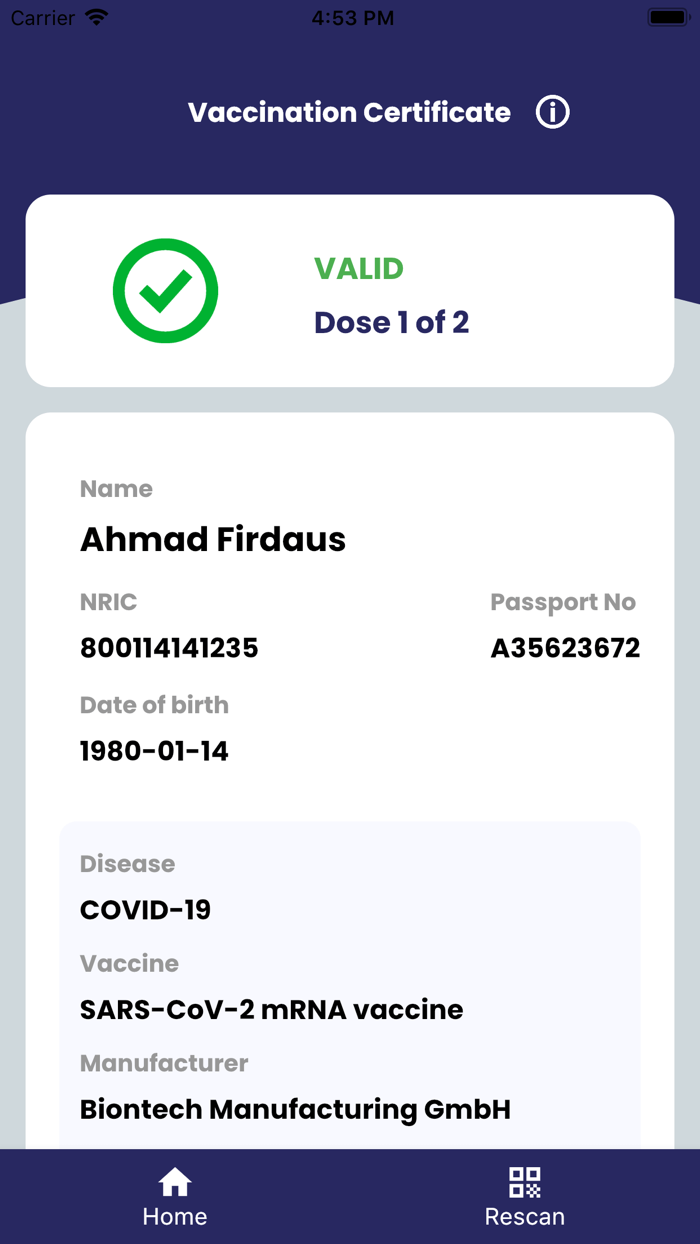The height and width of the screenshot is (1244, 700).
Task: Tap the Dose 1 of 2 label
Action: click(391, 322)
